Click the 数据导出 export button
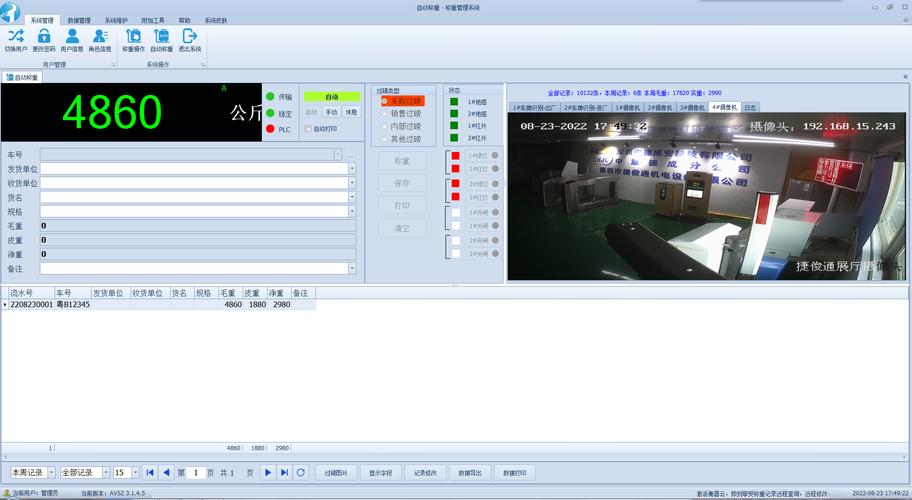912x500 pixels. 470,472
